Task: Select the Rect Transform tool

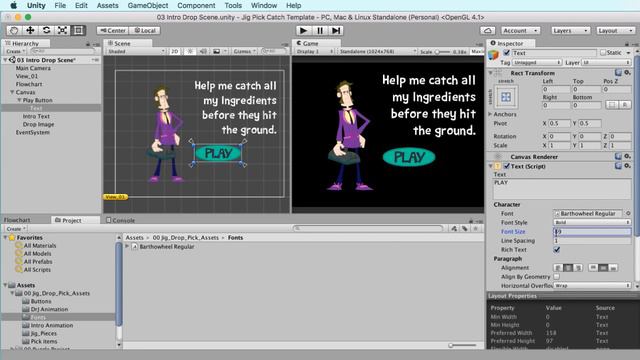Action: tap(78, 30)
